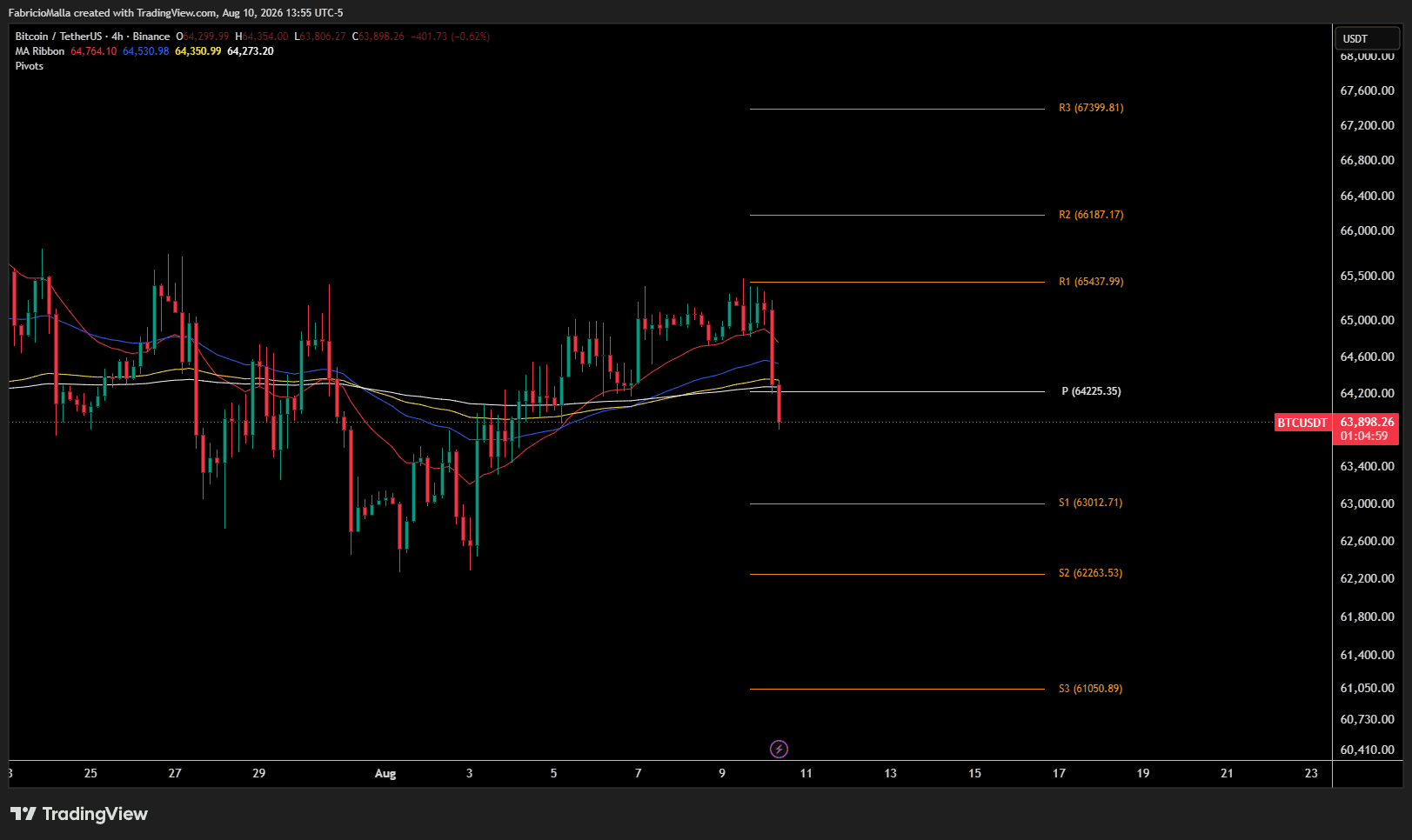This screenshot has height=840, width=1412.
Task: Click date 11 on the time axis
Action: click(806, 773)
